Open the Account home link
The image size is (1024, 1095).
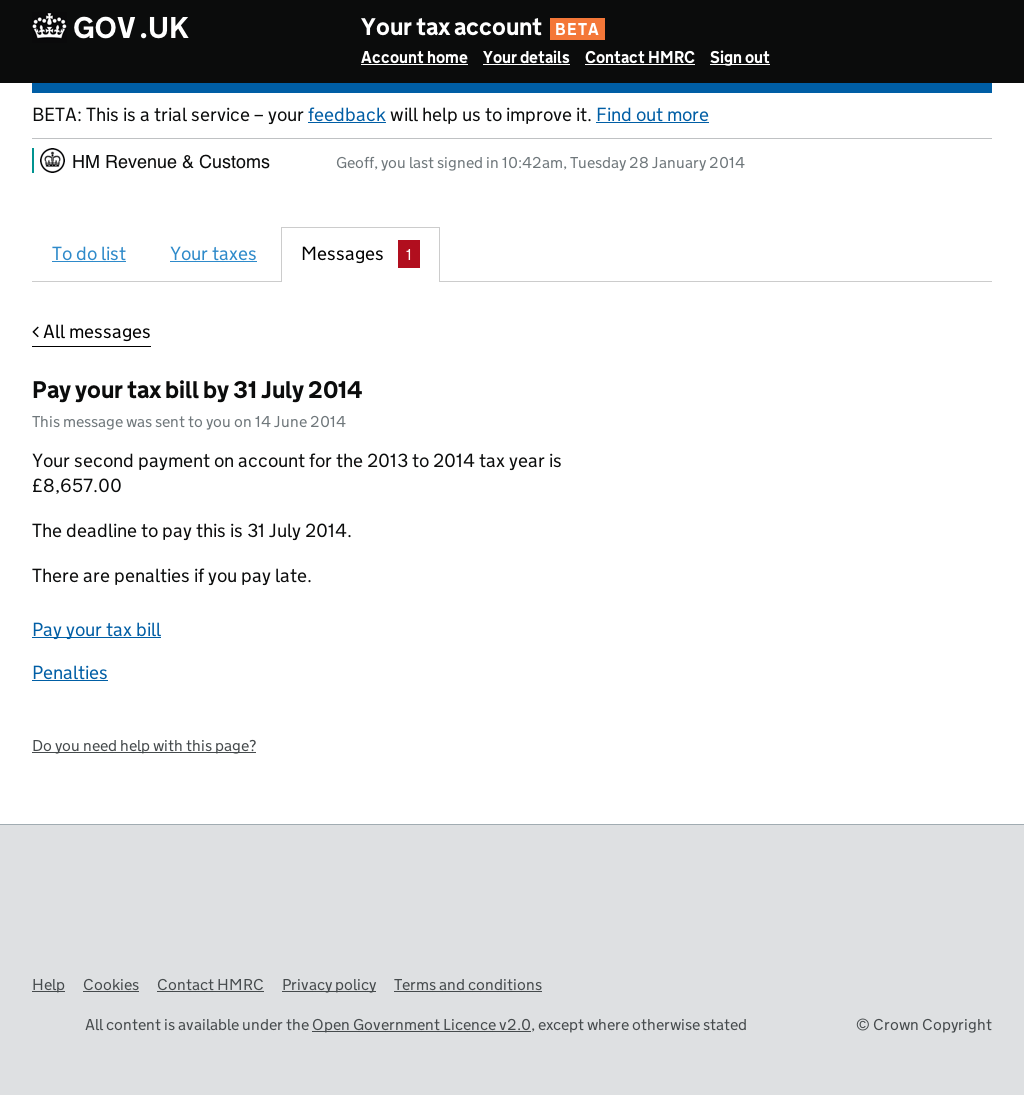coord(414,58)
